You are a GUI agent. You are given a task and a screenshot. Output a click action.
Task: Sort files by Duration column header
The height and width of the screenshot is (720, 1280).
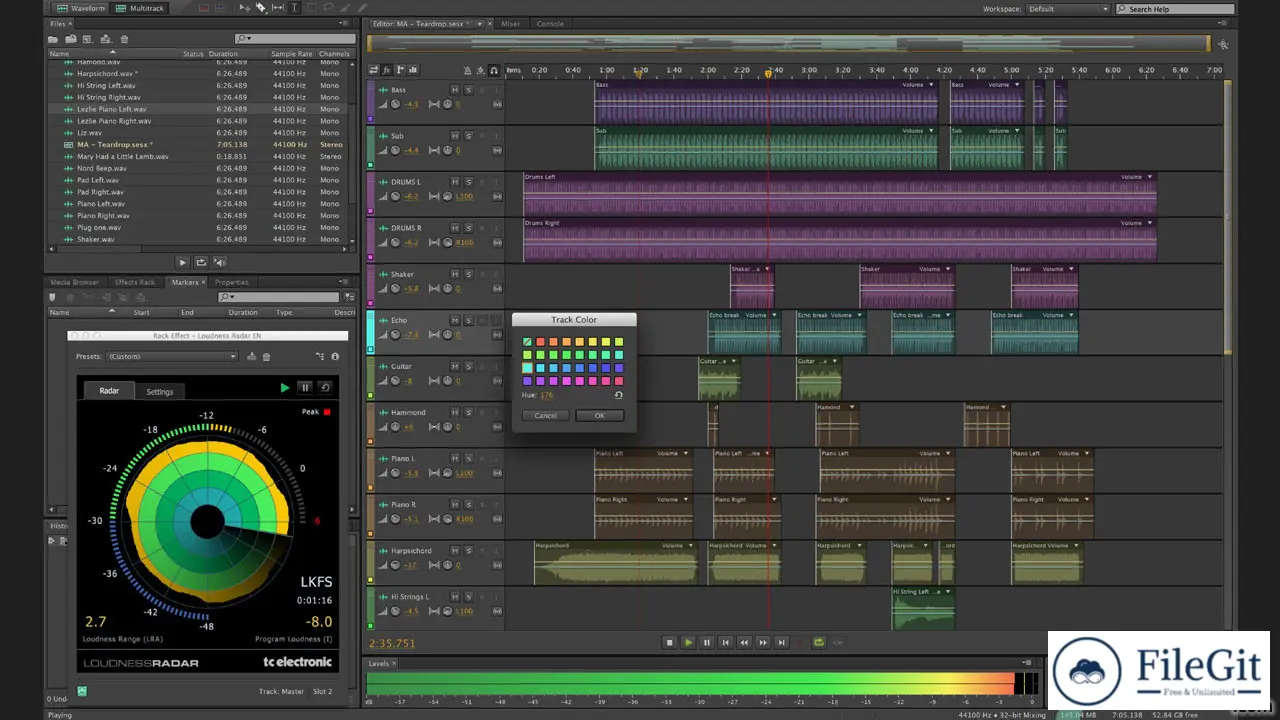[223, 54]
